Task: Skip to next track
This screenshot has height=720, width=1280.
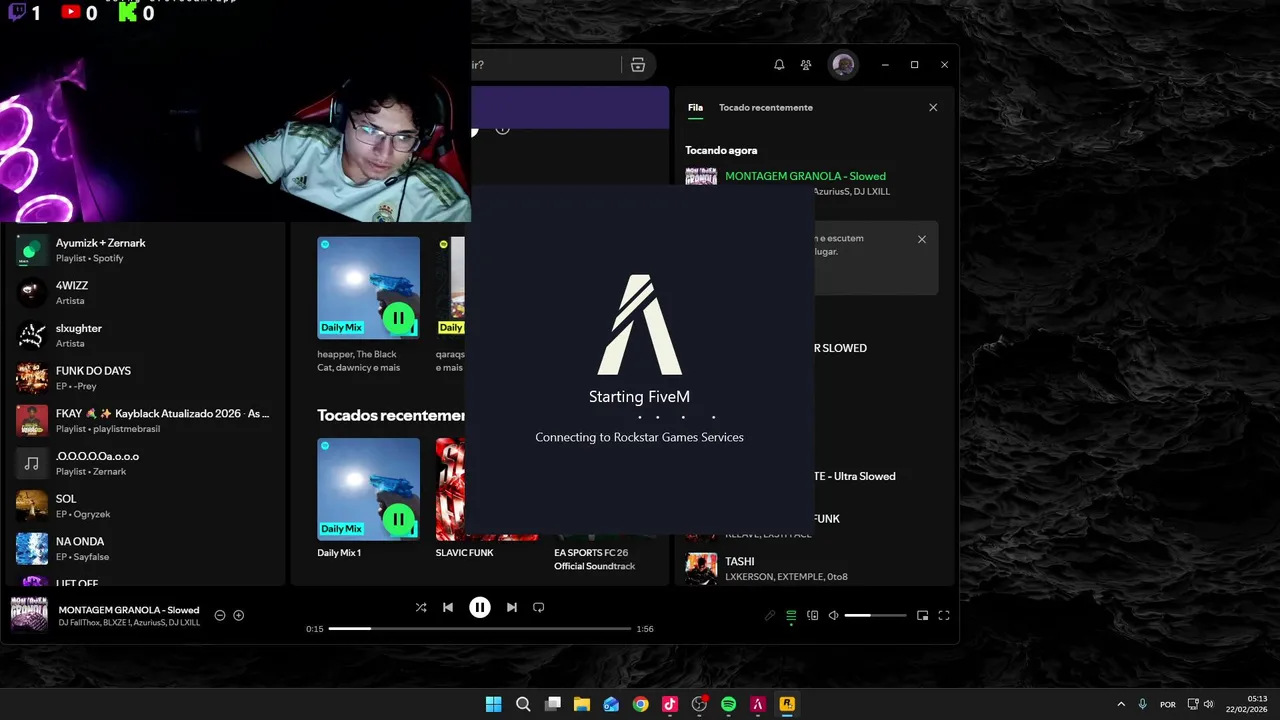Action: point(512,607)
